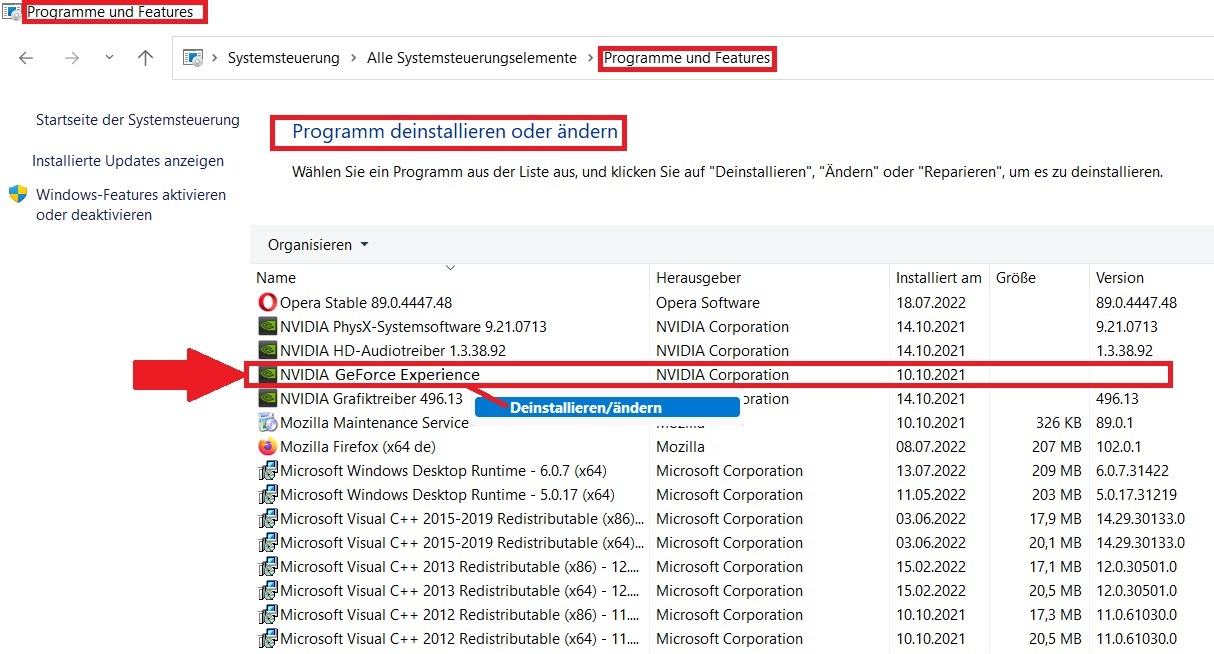1214x654 pixels.
Task: Click version cell 6.0.7.31422
Action: (x=1130, y=470)
